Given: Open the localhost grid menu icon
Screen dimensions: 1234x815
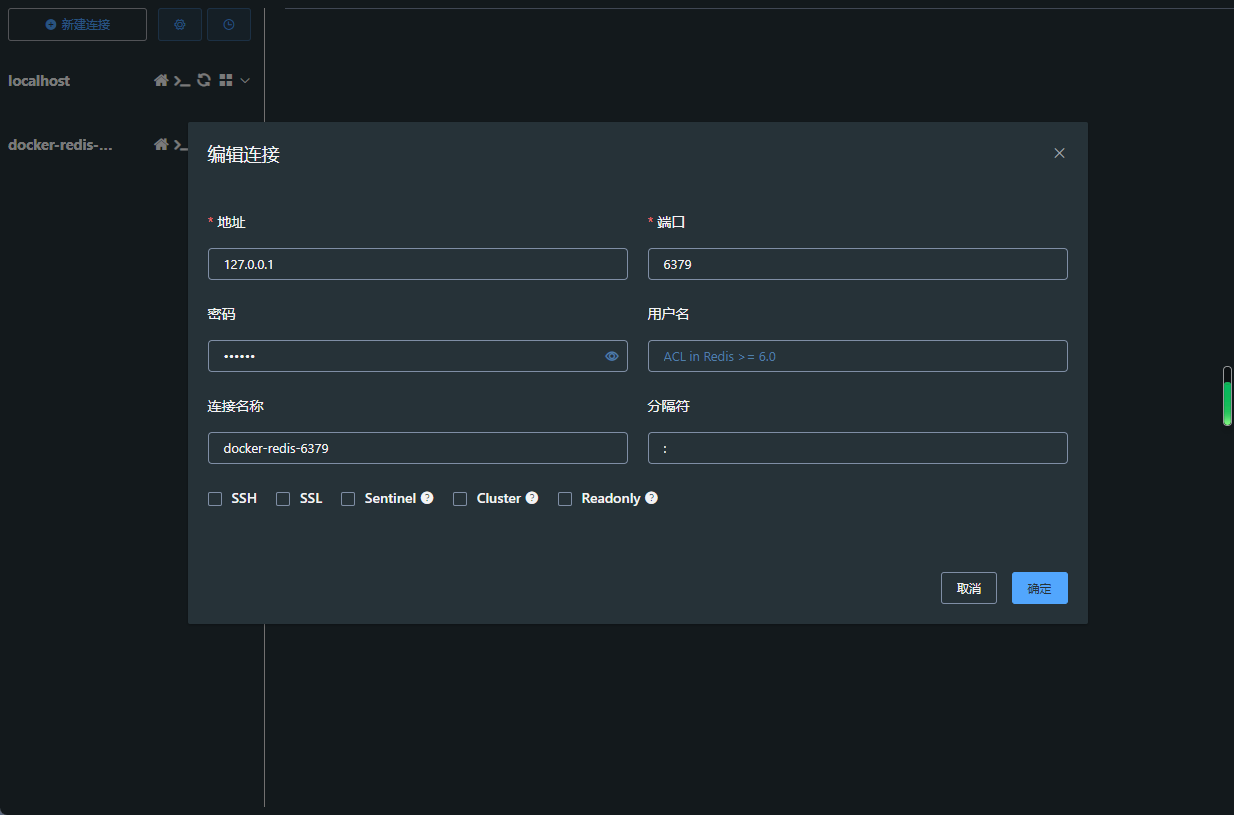Looking at the screenshot, I should (x=226, y=81).
